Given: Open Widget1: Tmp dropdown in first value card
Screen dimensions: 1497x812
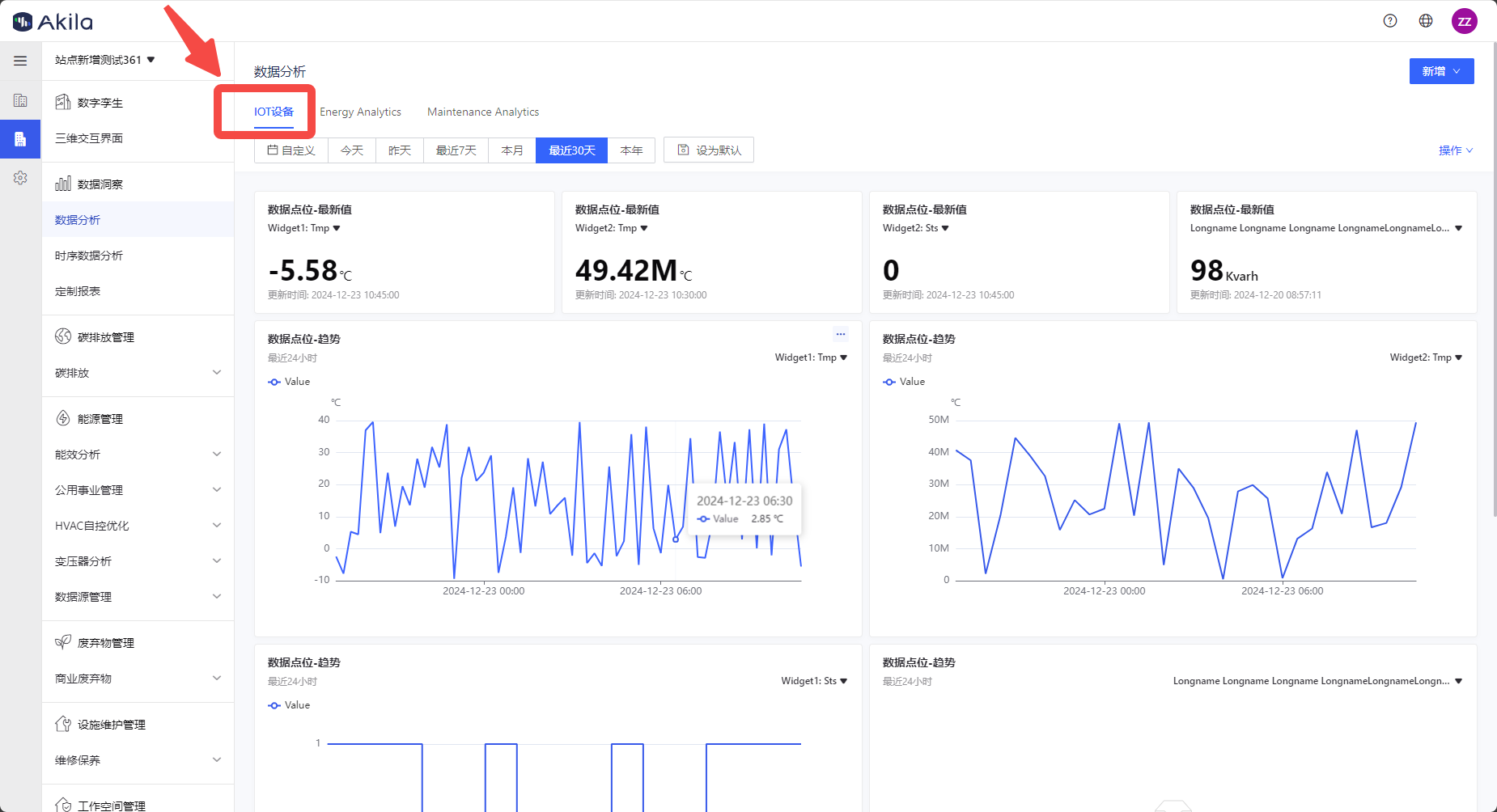Looking at the screenshot, I should (304, 228).
